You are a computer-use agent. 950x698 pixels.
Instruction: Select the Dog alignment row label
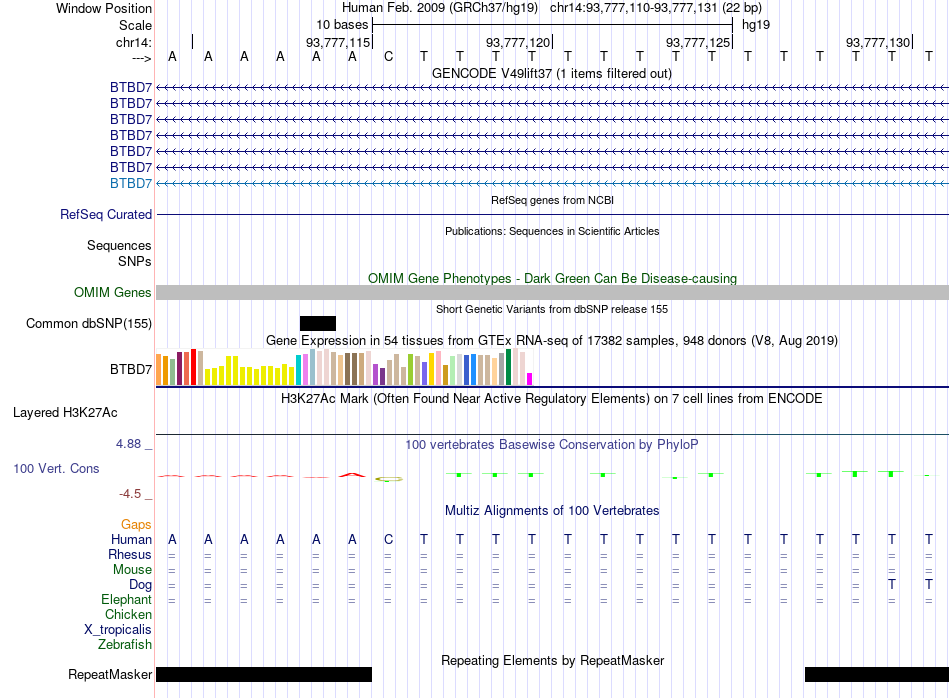click(141, 585)
